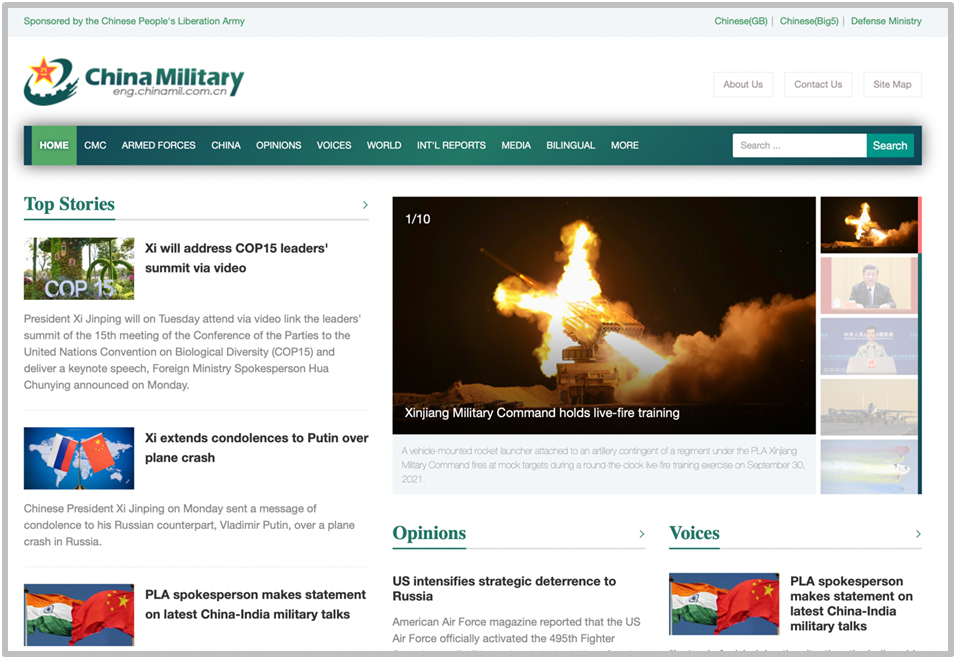Open the COP 15 story thumbnail
Screen dimensions: 956x659
(79, 269)
